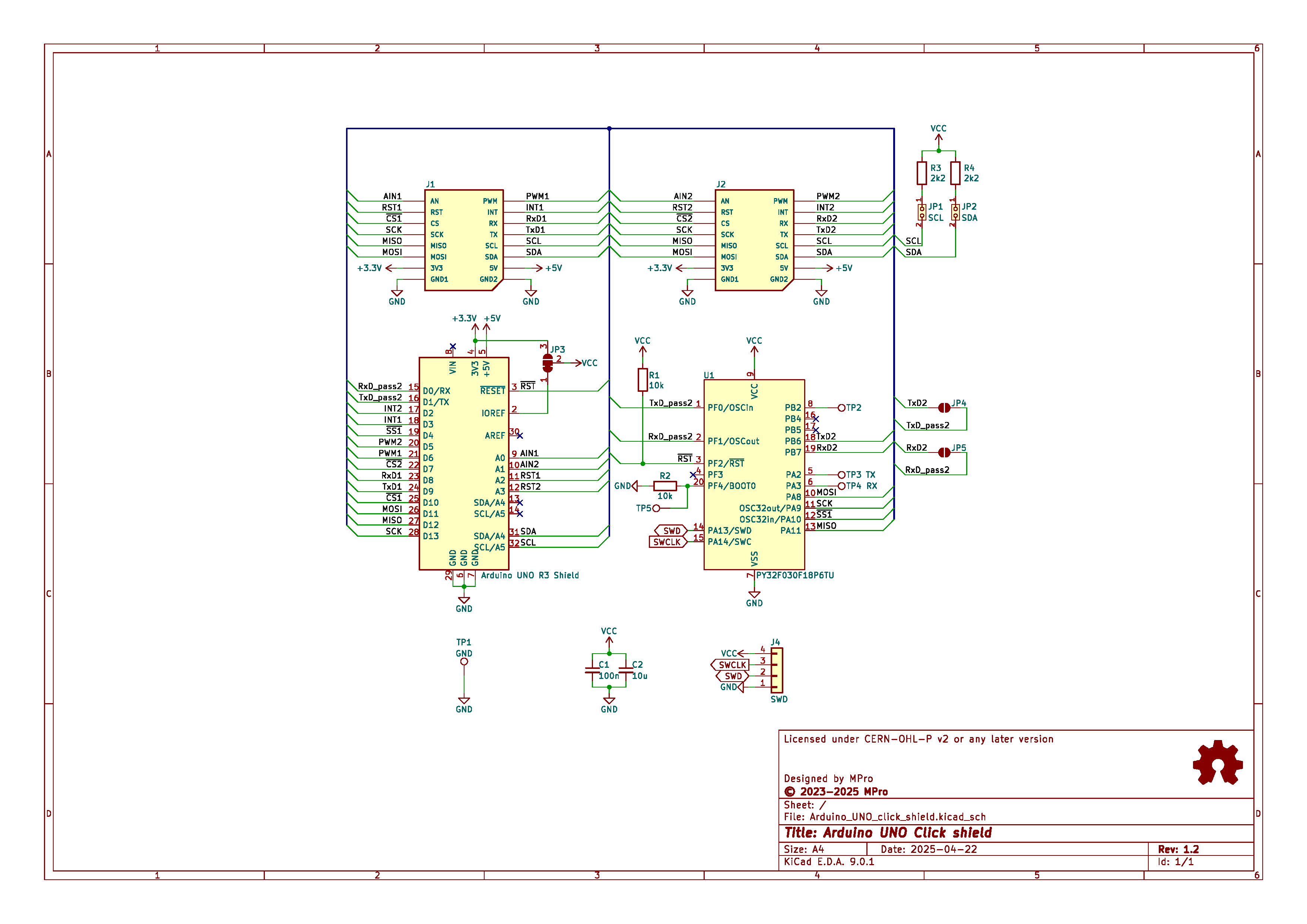The width and height of the screenshot is (1307, 924).
Task: Click the U1 PY32F030 microcontroller symbol
Action: click(x=754, y=474)
